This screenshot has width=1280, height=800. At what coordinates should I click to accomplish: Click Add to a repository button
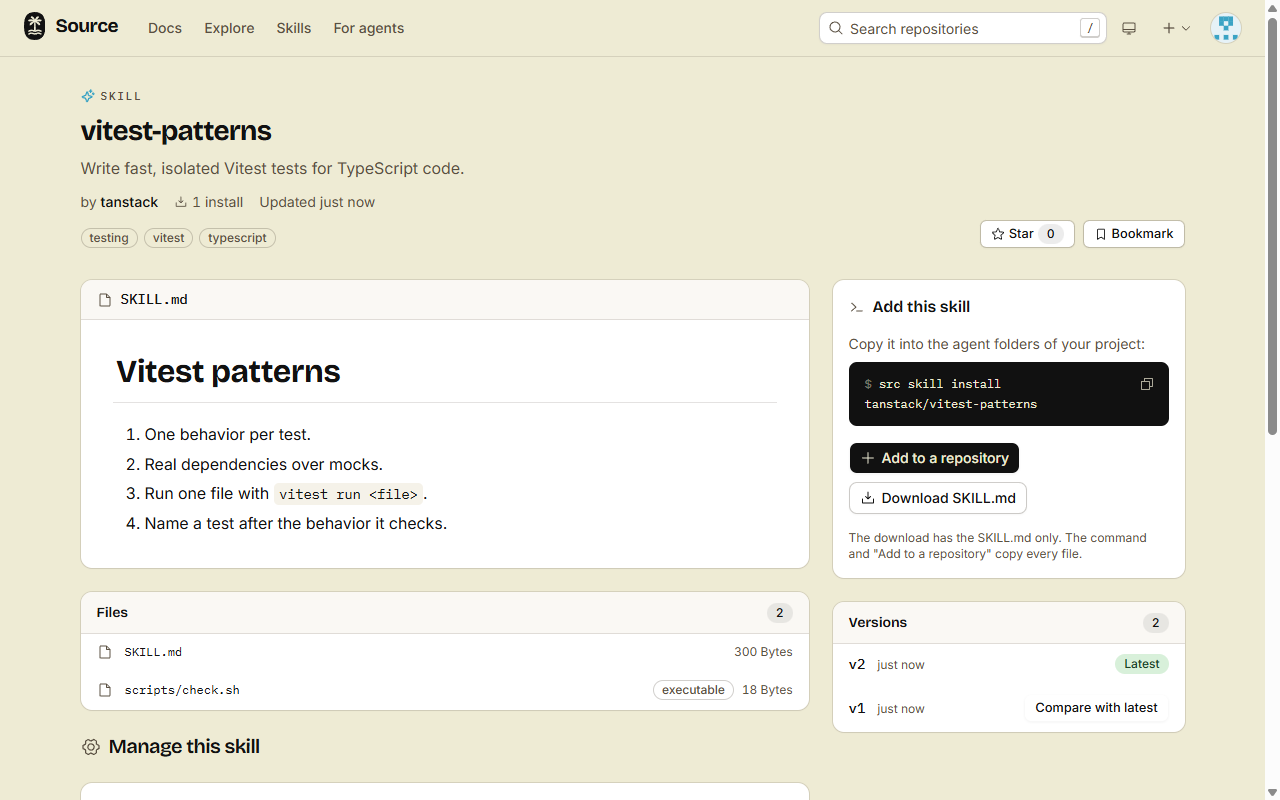pyautogui.click(x=934, y=458)
